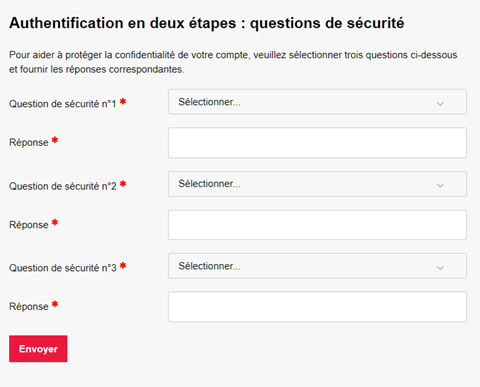Focus the Réponse field for question n°1
Screen dimensions: 480x387
coord(317,143)
